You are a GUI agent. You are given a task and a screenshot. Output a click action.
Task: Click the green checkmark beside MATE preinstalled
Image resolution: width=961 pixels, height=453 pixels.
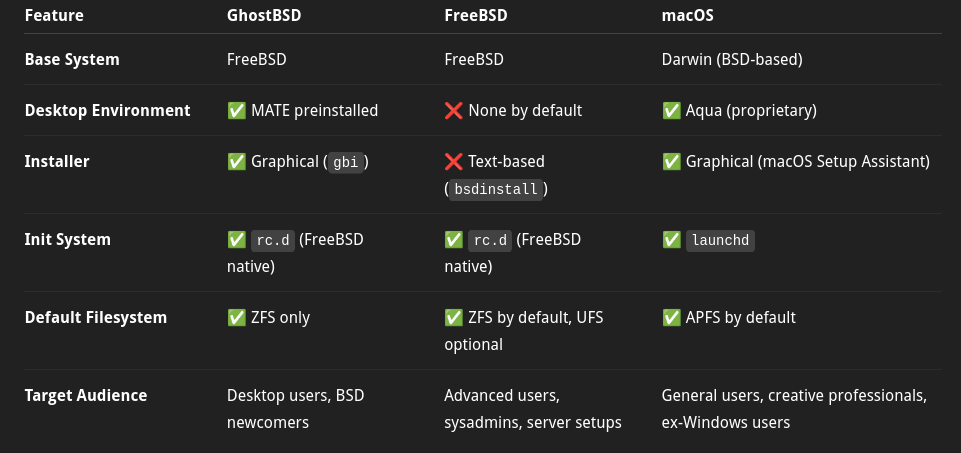pos(237,111)
